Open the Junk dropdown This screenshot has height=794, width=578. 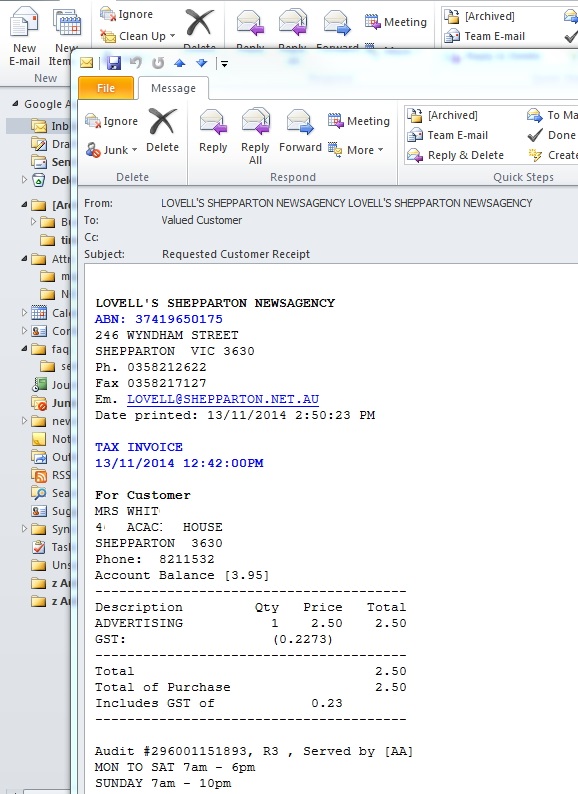point(111,150)
